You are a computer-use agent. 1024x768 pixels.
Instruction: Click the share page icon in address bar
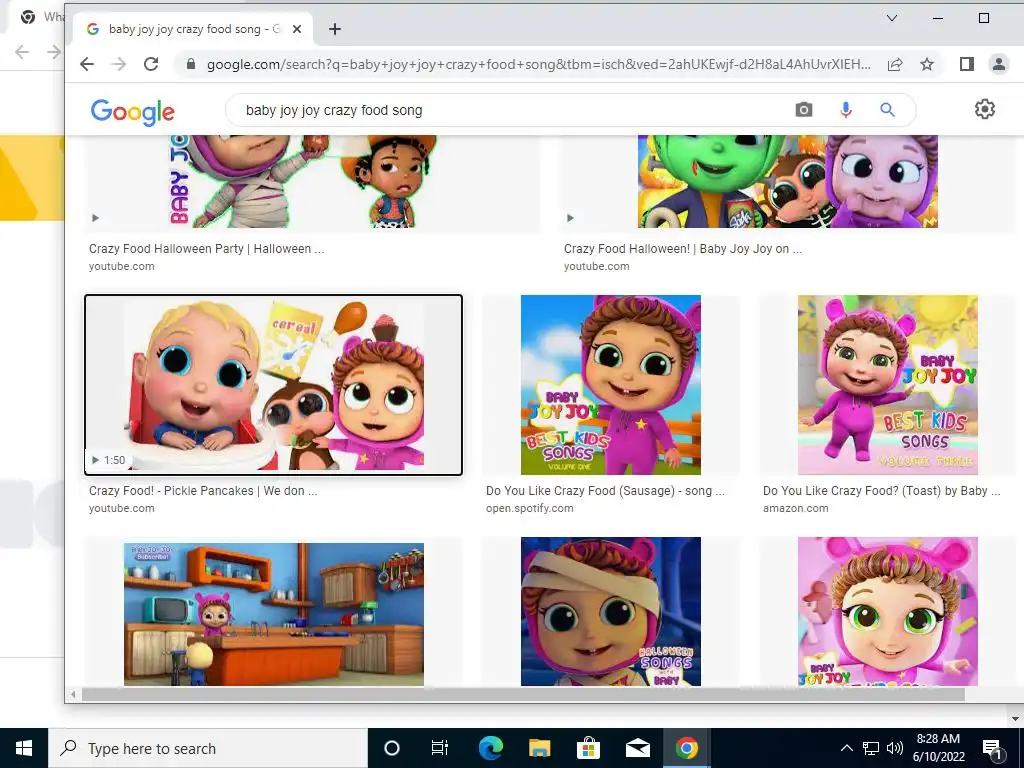895,64
